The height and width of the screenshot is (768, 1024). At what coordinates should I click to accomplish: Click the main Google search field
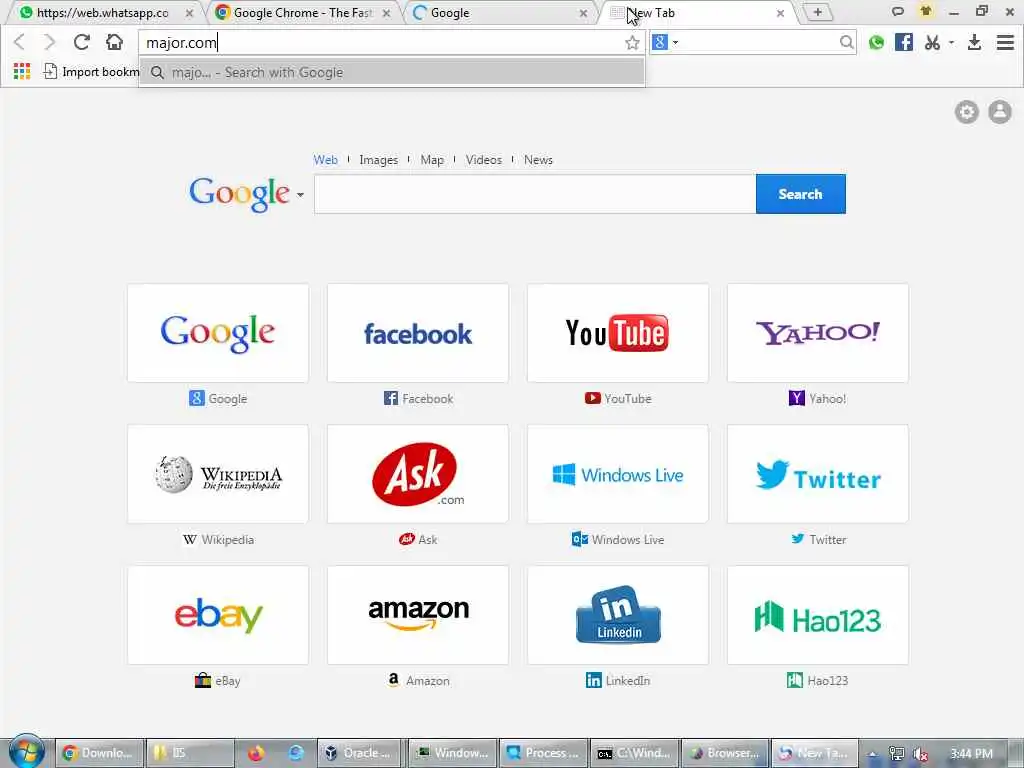(535, 194)
